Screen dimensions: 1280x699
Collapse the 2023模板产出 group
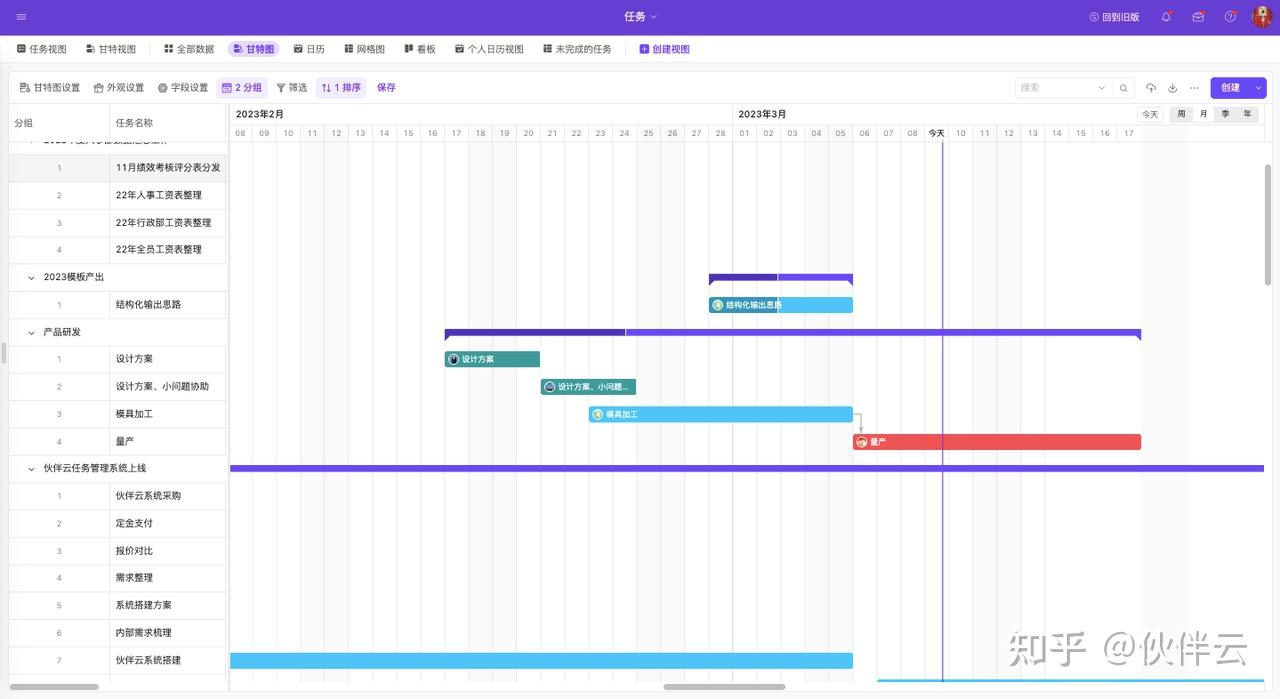coord(32,277)
